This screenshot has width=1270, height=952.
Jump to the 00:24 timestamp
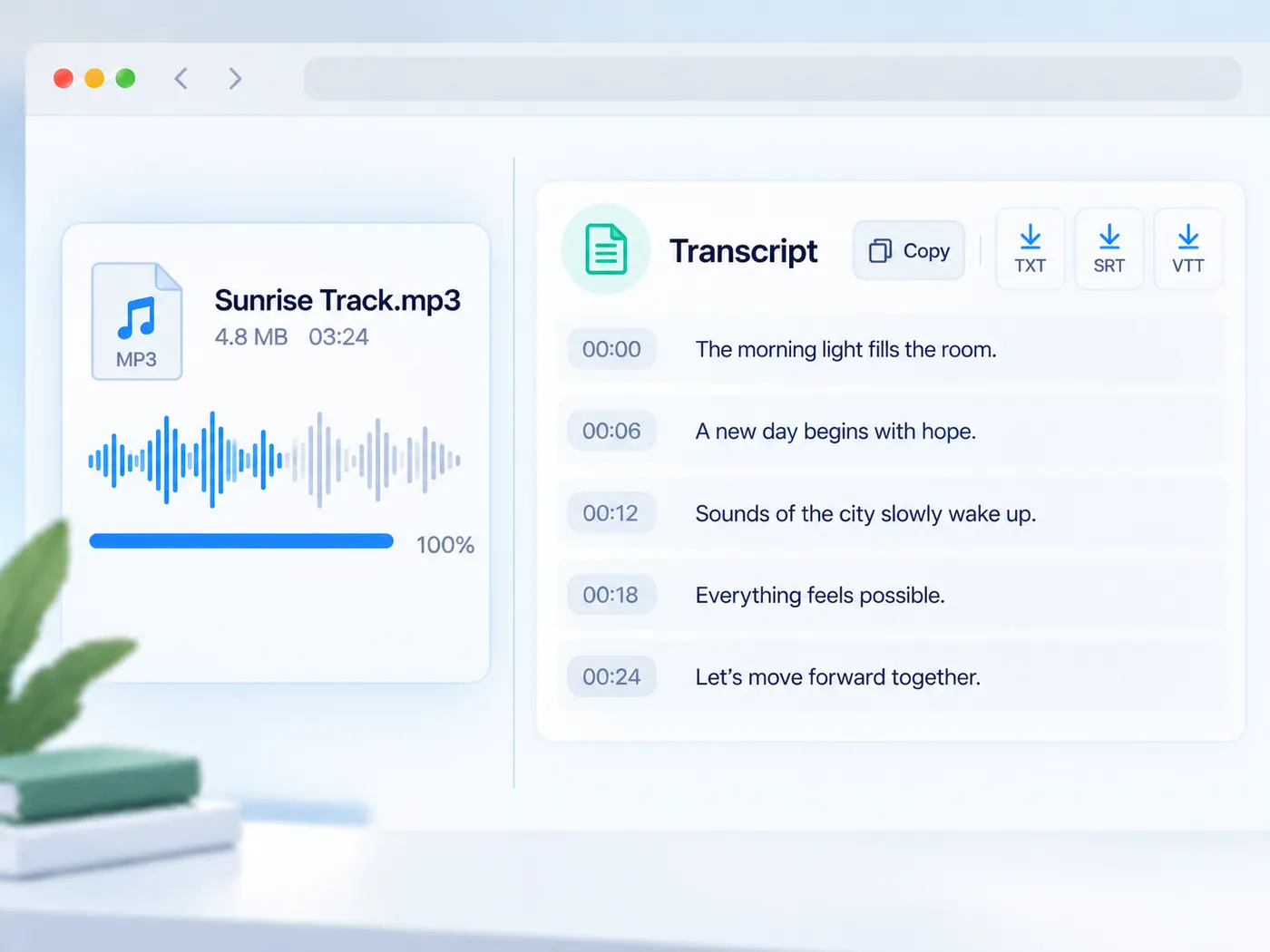click(x=611, y=676)
